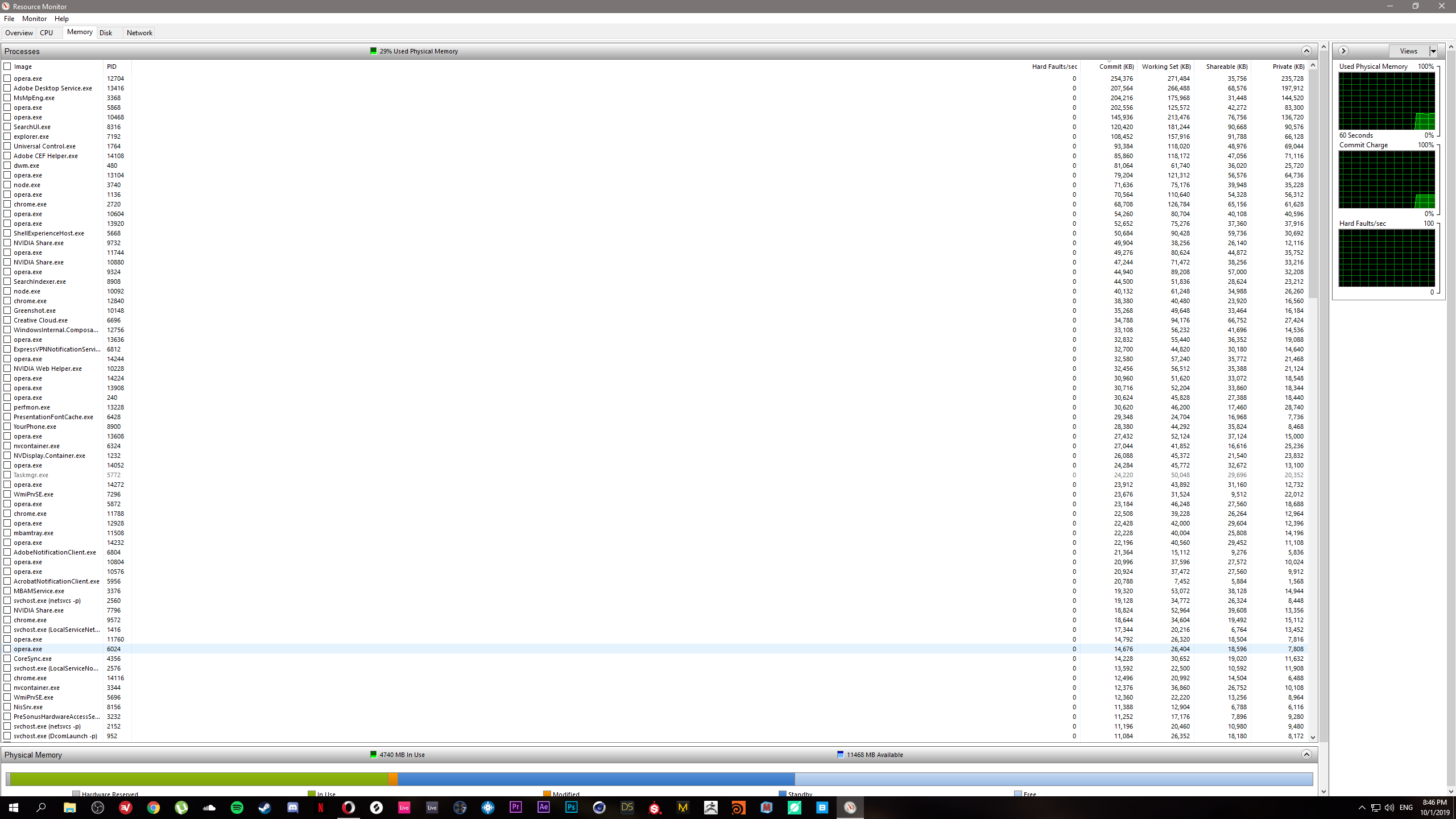Collapse the Physical Memory section
Screen dimensions: 1456x819
coord(1306,754)
